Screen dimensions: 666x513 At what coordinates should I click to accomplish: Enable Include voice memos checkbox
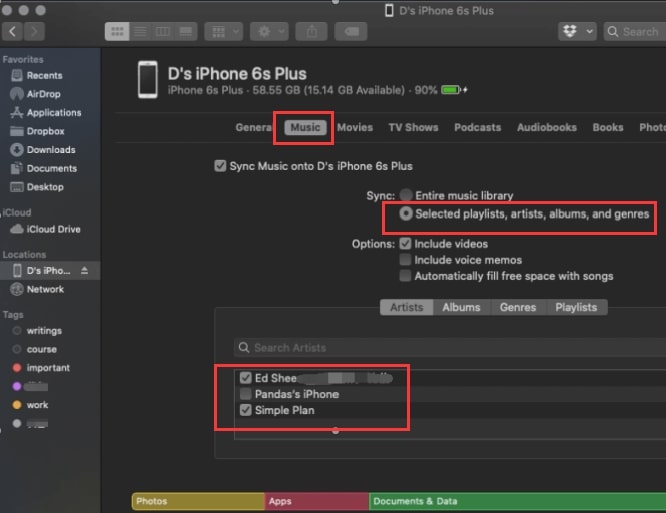(405, 260)
